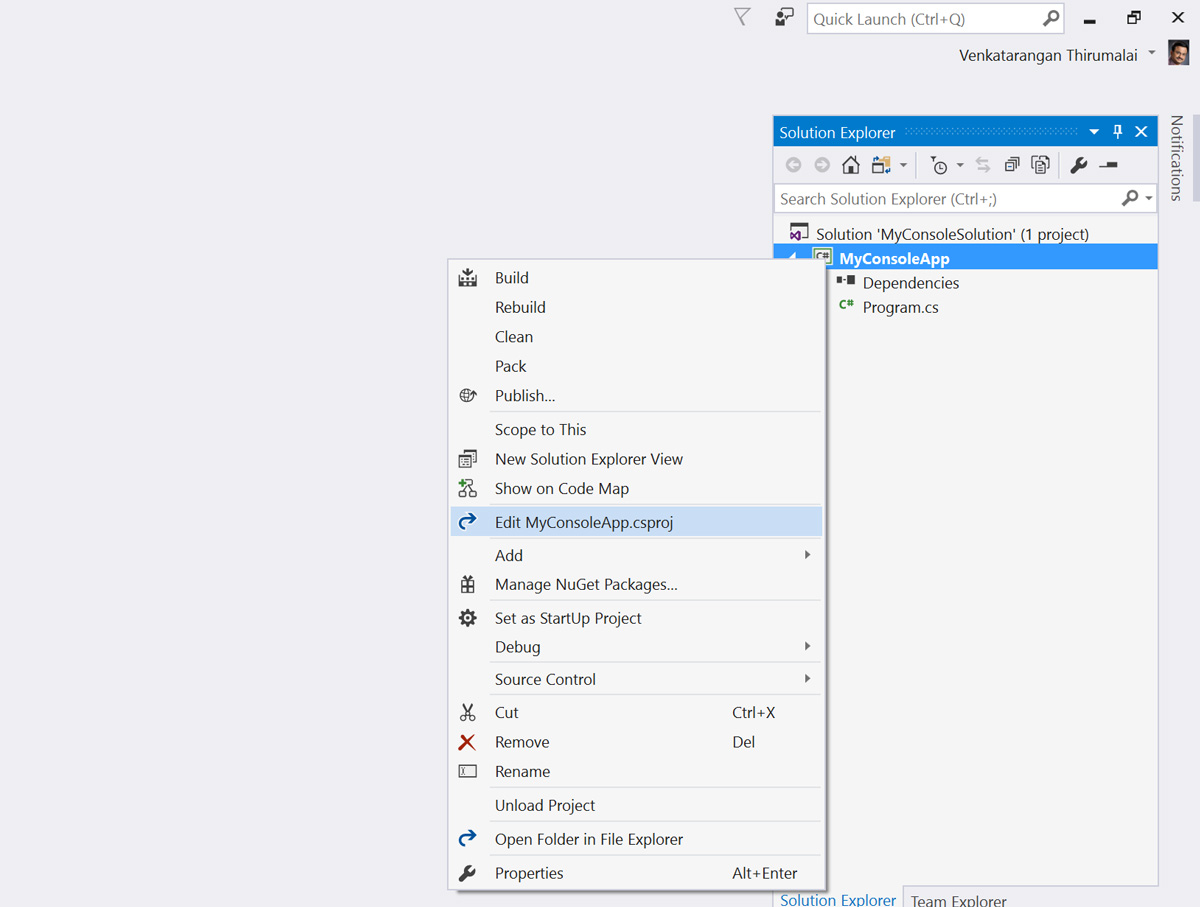Toggle auto-hide pin on Solution Explorer
The width and height of the screenshot is (1200, 907).
click(1118, 132)
